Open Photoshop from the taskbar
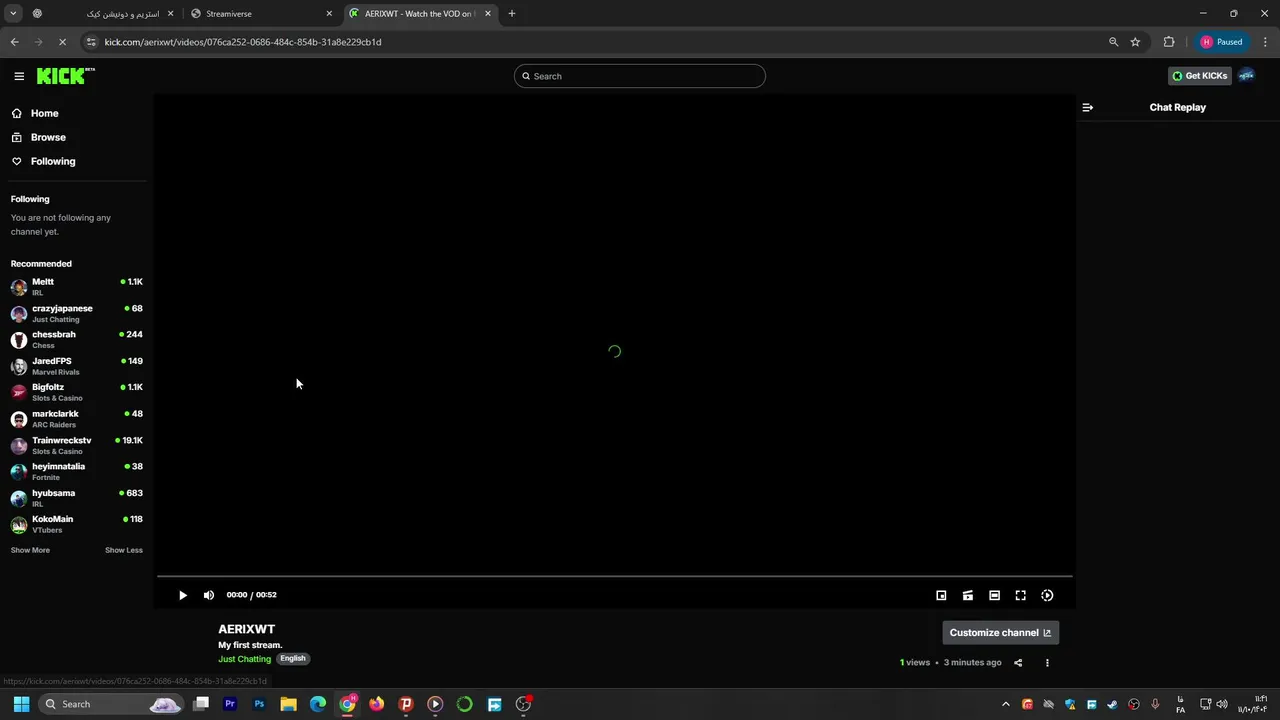This screenshot has height=720, width=1280. tap(259, 704)
